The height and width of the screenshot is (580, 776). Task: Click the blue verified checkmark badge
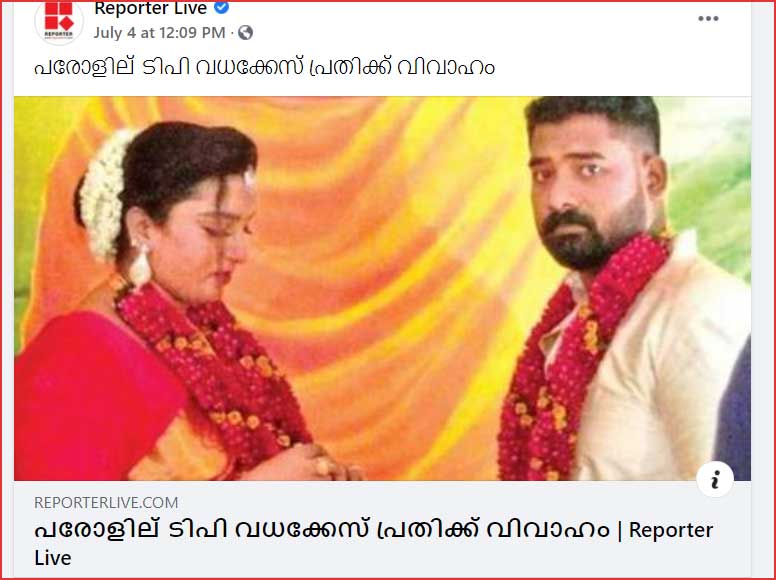[221, 7]
